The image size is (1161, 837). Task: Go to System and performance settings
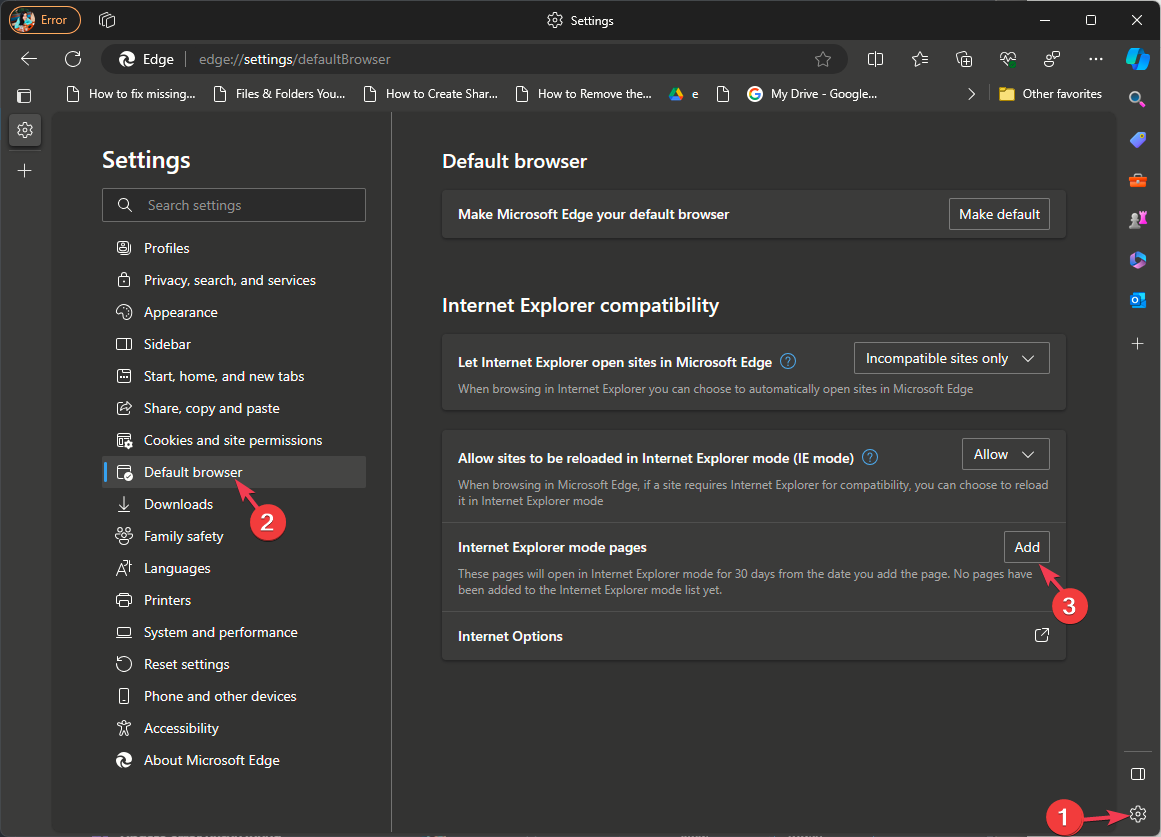tap(220, 632)
